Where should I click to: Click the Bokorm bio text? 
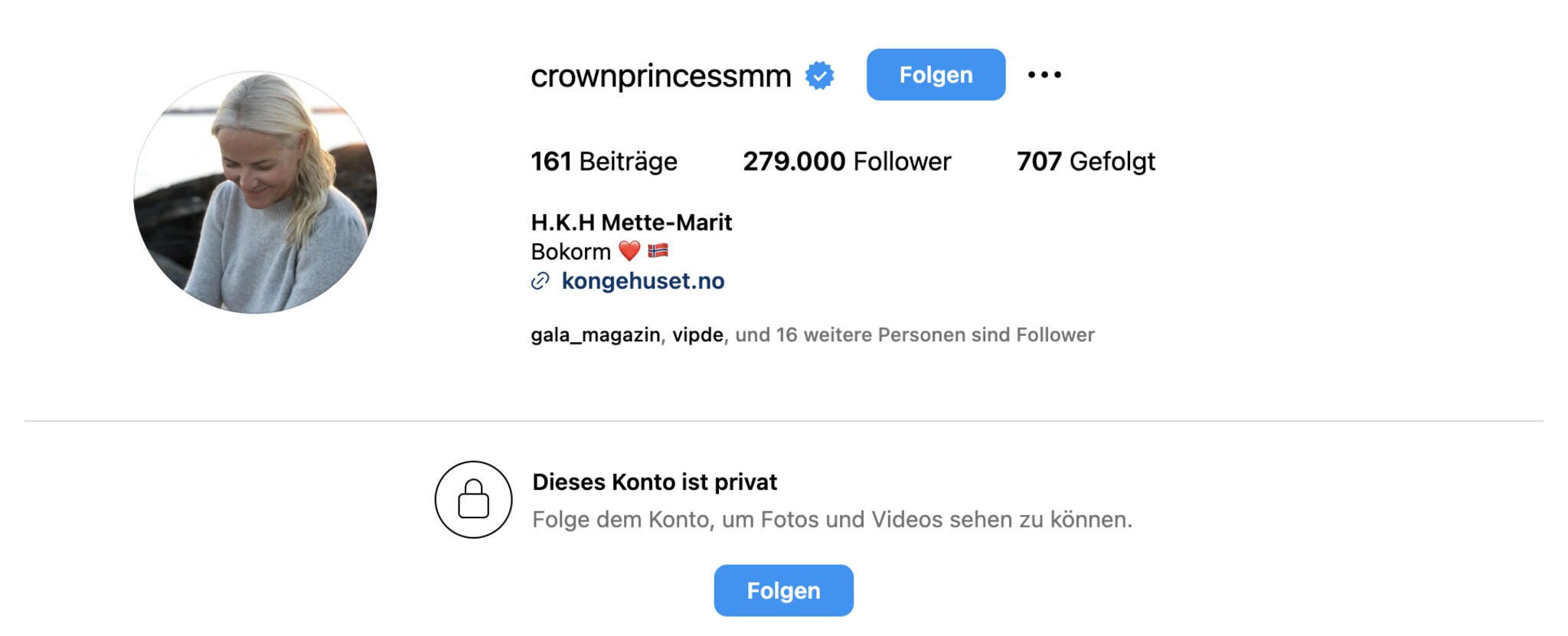(570, 252)
